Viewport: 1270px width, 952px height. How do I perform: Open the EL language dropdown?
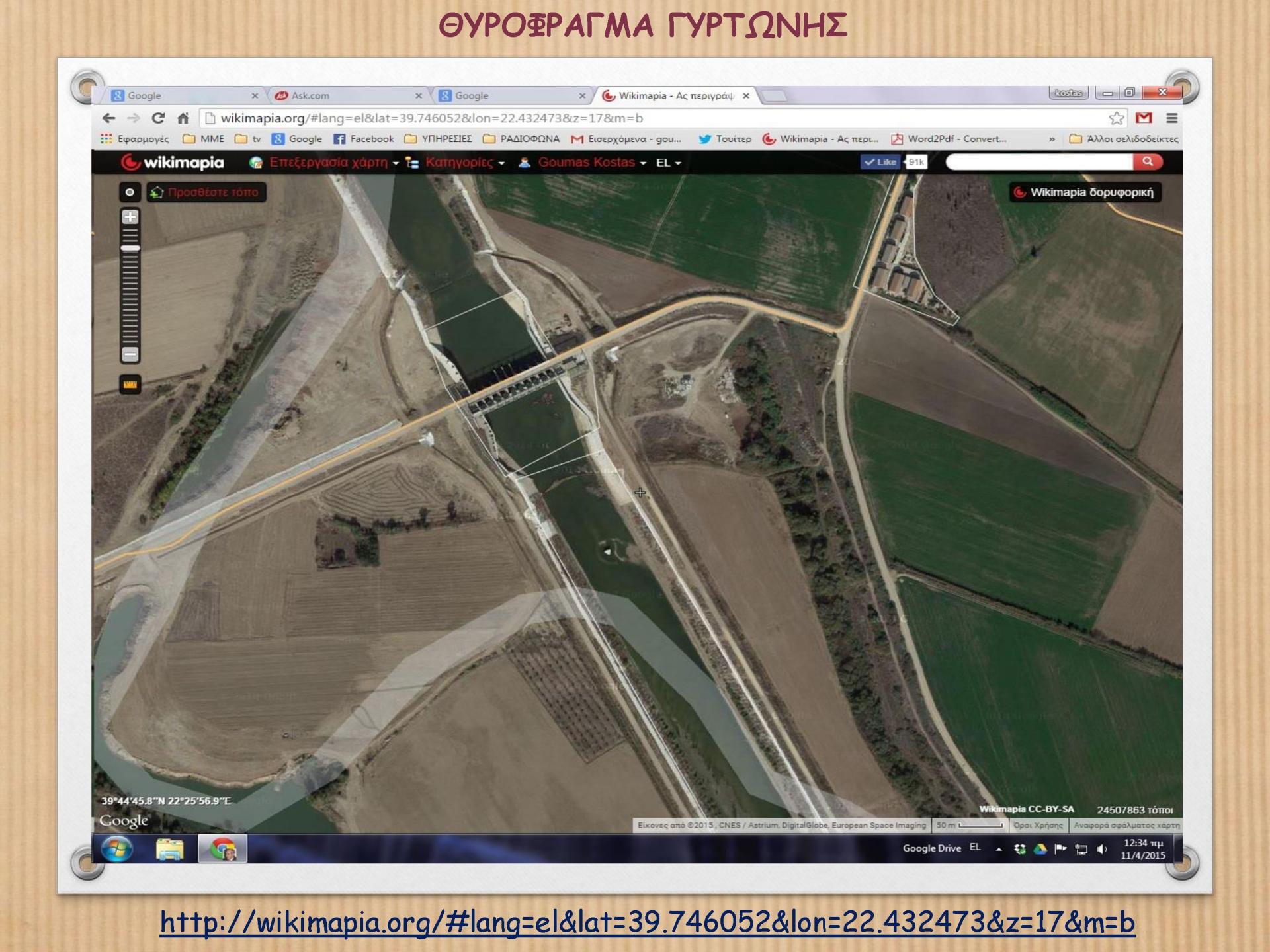(x=666, y=161)
